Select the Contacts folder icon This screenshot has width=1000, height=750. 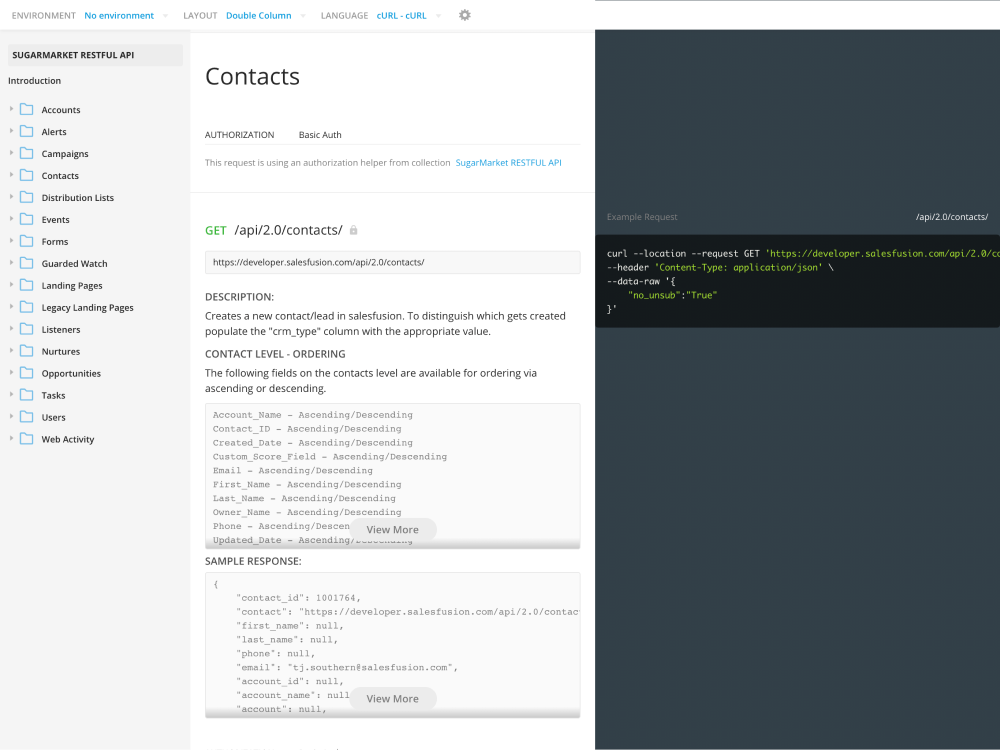[x=26, y=175]
